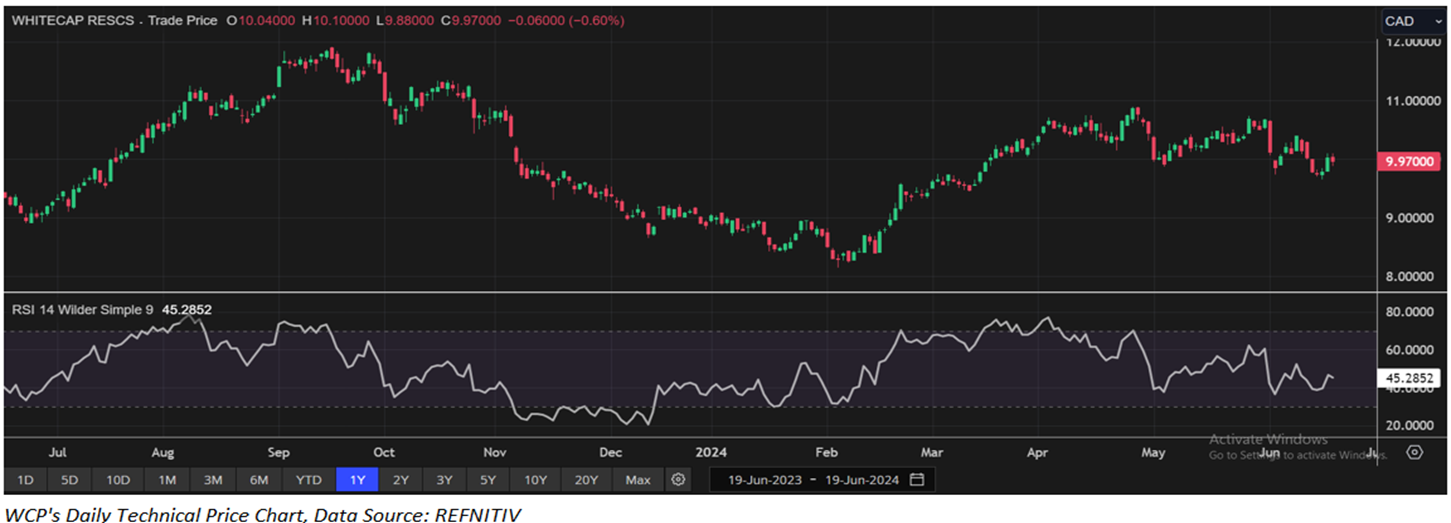Select the 2Y time range
This screenshot has height=523, width=1451.
400,480
